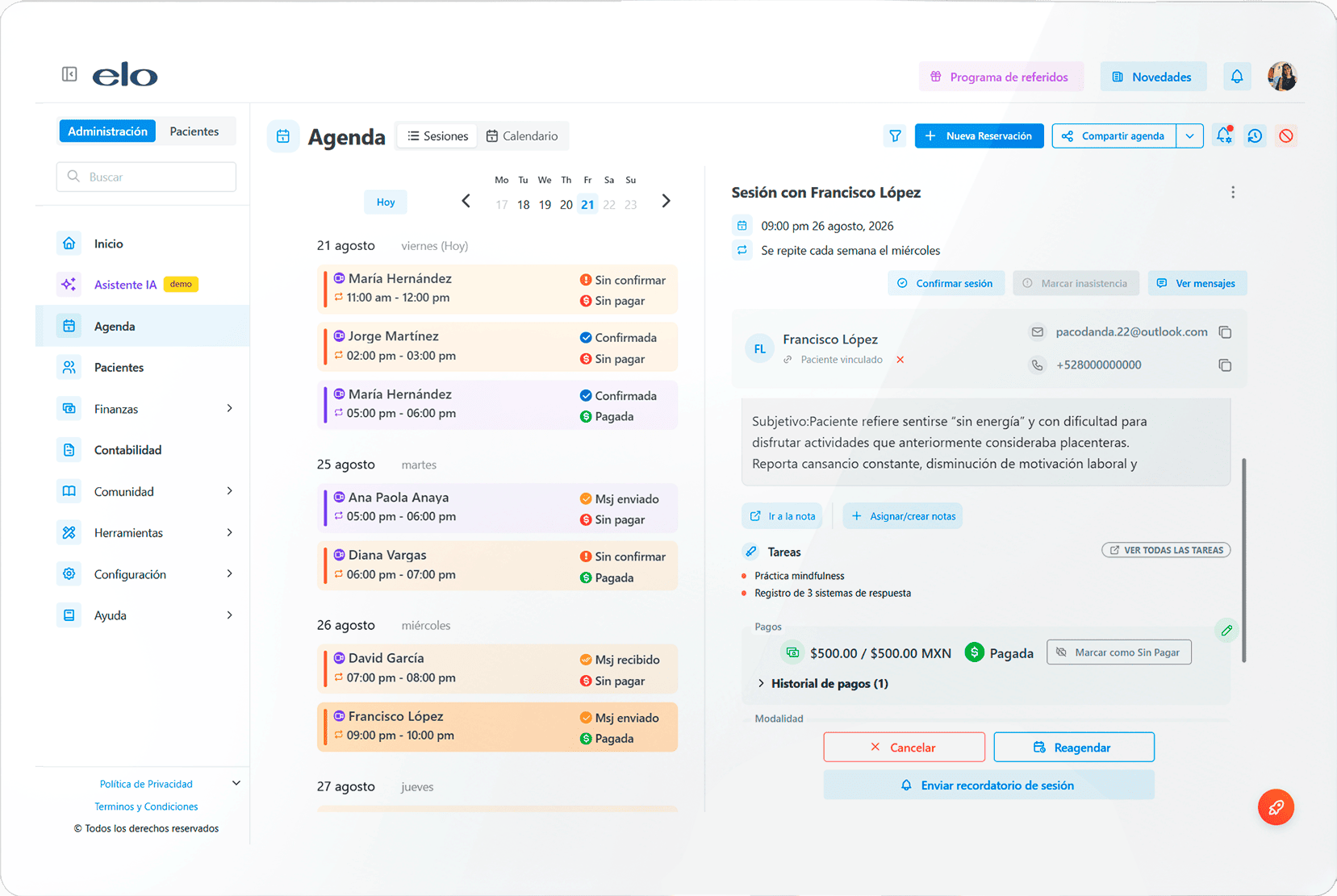
Task: Select the Sesiones view
Action: (x=437, y=136)
